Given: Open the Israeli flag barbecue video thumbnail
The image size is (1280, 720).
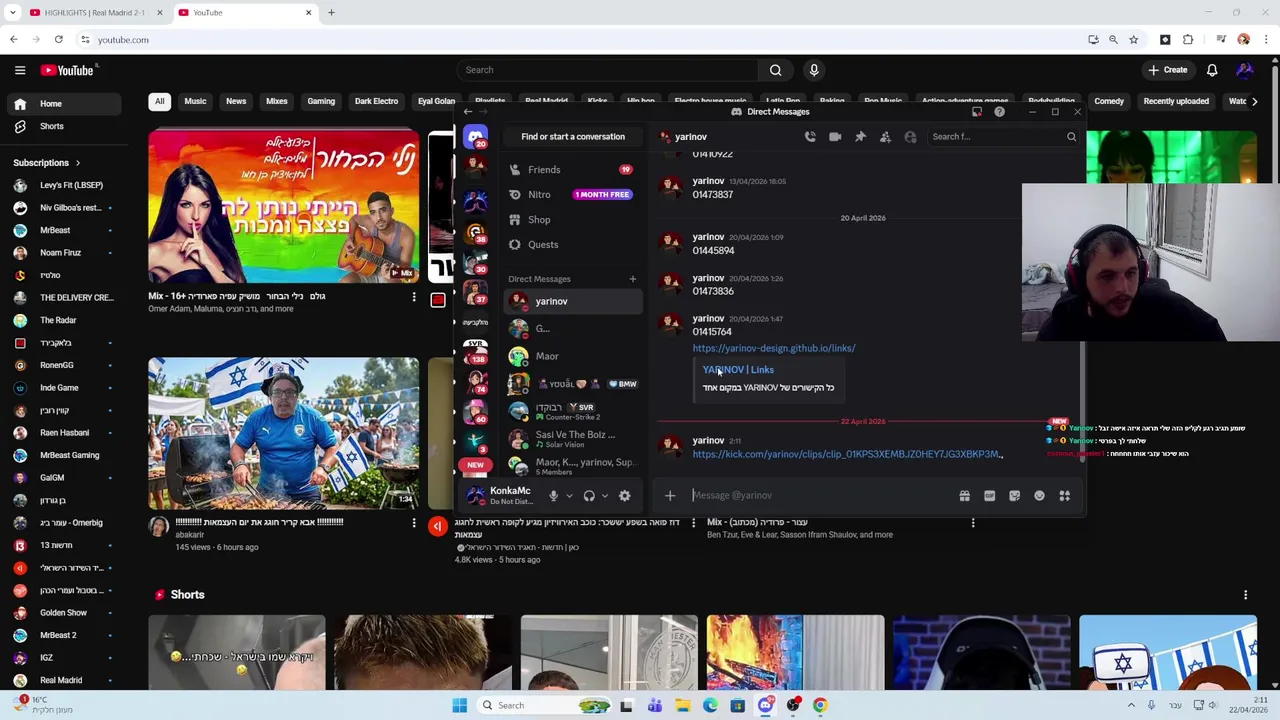Looking at the screenshot, I should 284,433.
